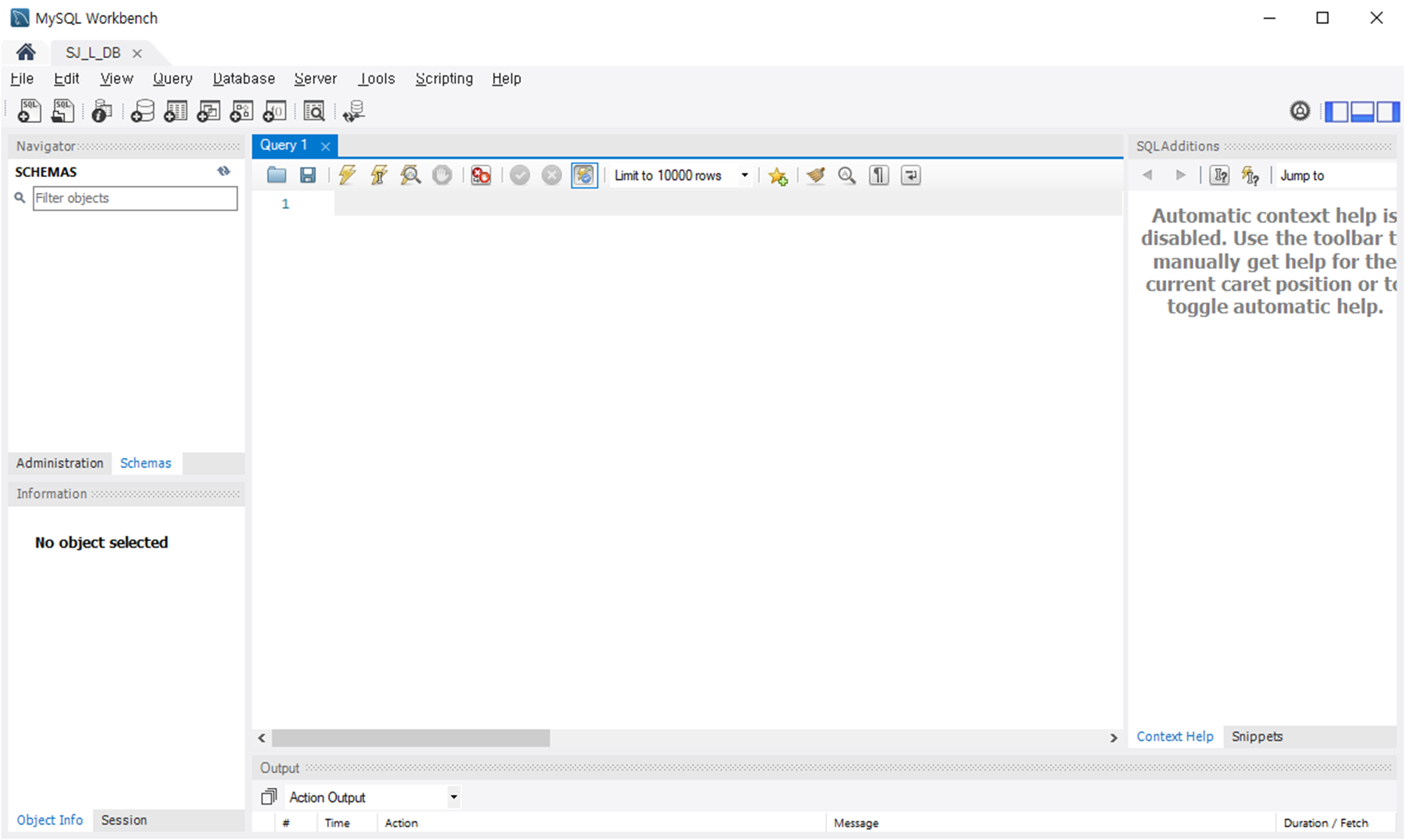
Task: Toggle the left sidebar panel visibility
Action: [1336, 111]
